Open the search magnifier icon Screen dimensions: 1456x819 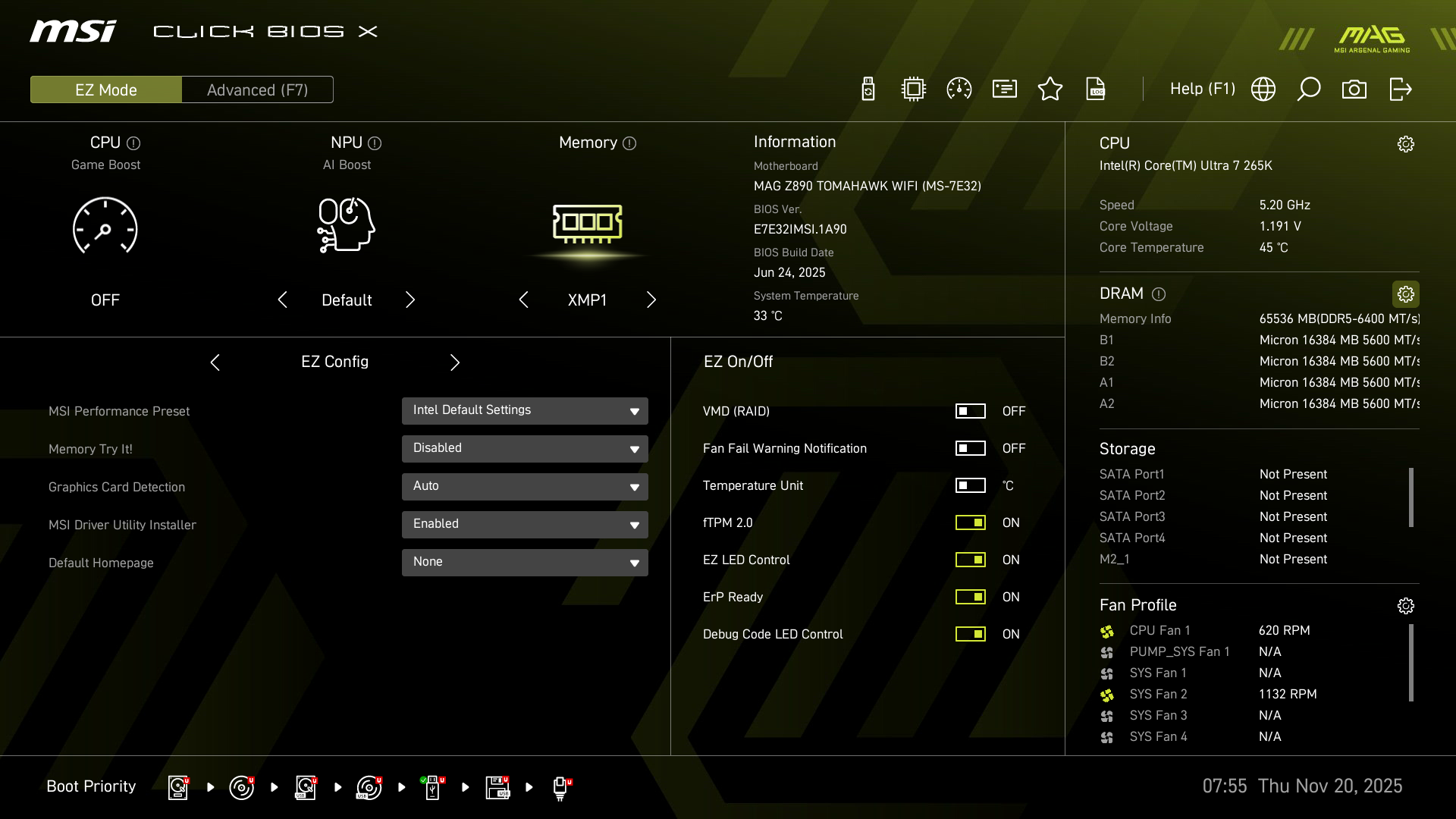pos(1309,89)
